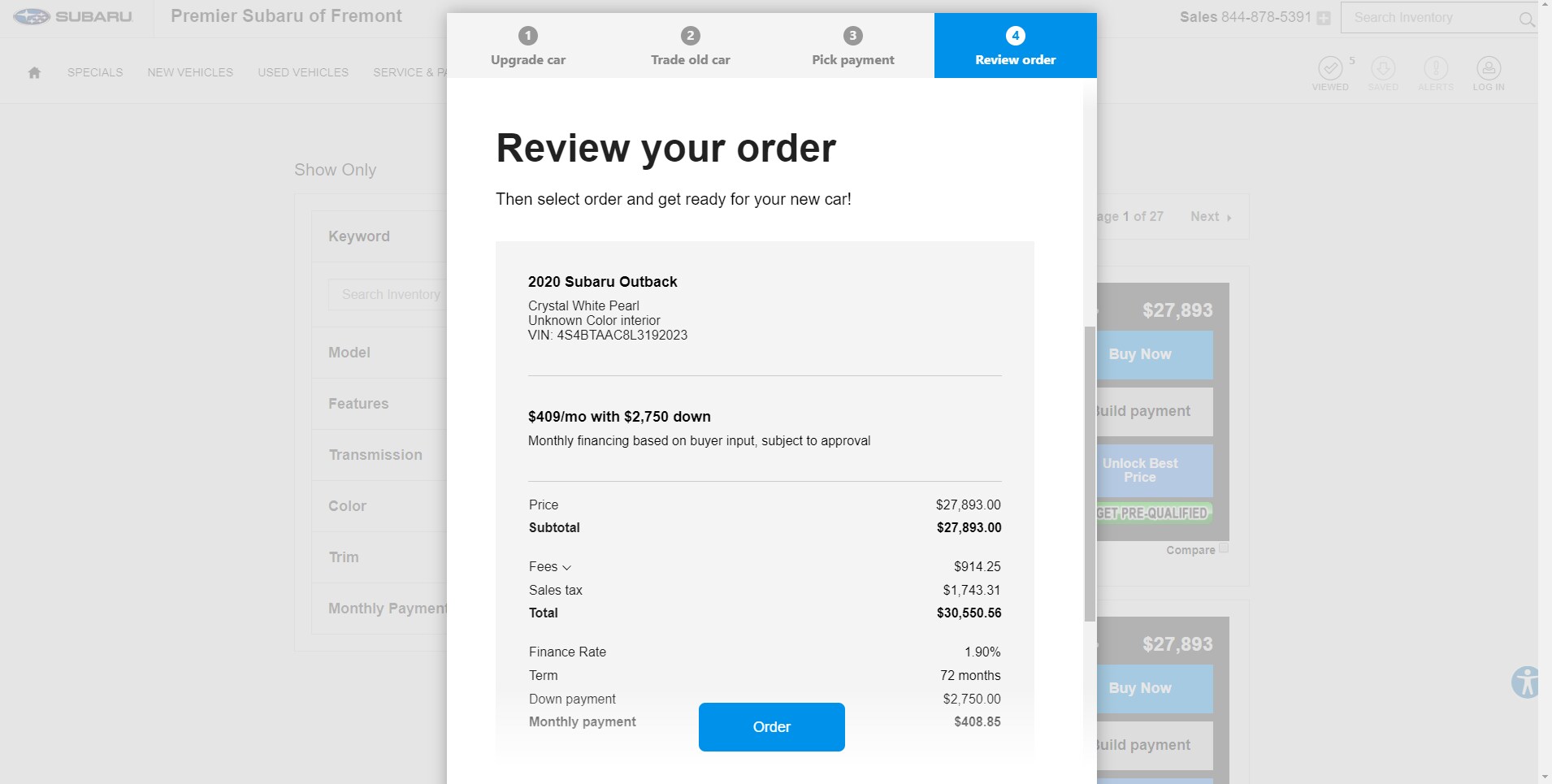Image resolution: width=1552 pixels, height=784 pixels.
Task: Click the Total $30,550.56 amount
Action: 969,613
